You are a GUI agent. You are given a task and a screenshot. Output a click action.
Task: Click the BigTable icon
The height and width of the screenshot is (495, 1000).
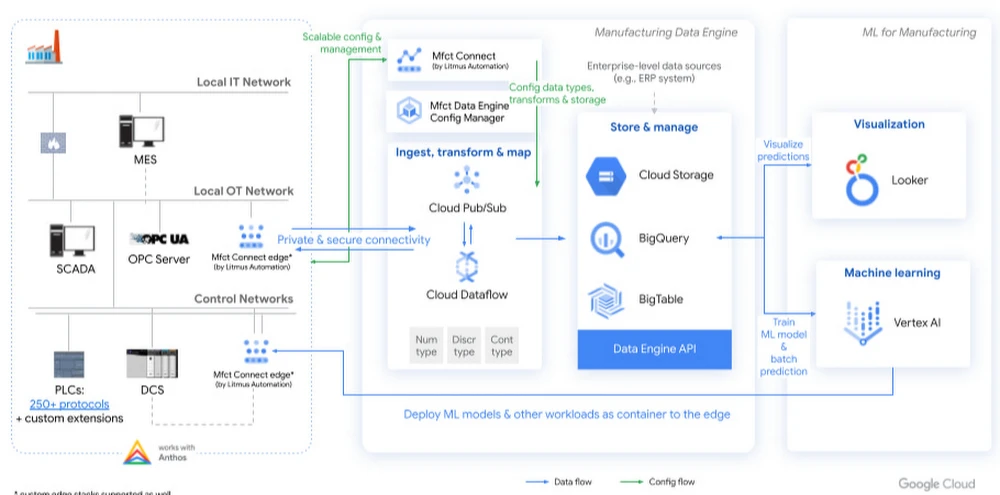coord(606,299)
